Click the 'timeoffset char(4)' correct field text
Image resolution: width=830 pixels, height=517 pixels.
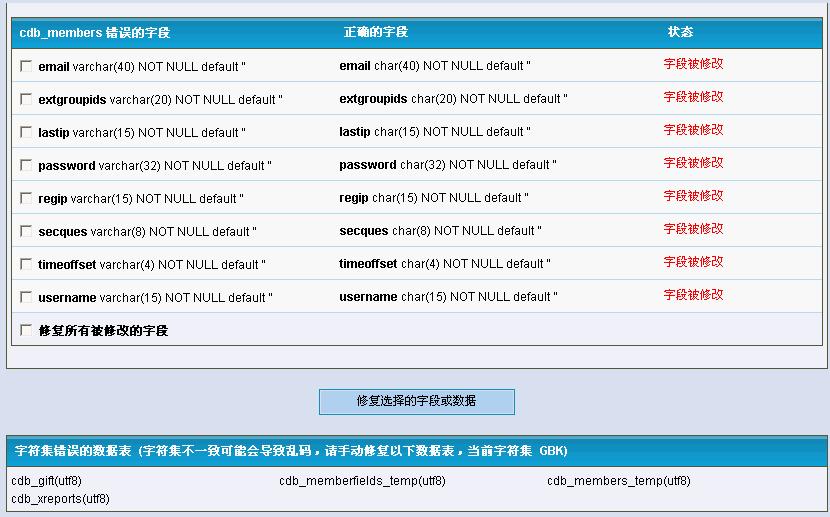tap(445, 264)
